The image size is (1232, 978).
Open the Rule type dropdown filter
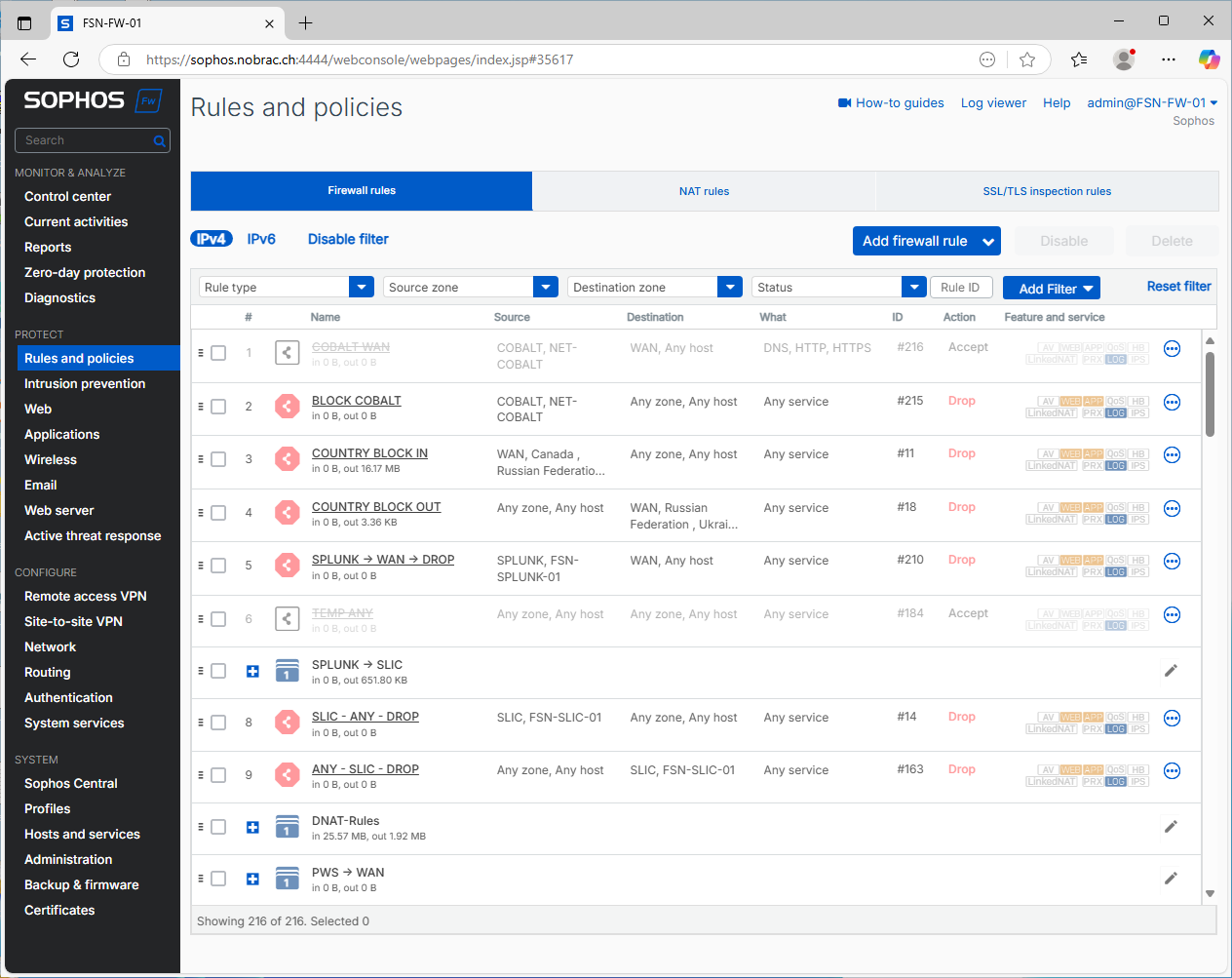click(287, 287)
